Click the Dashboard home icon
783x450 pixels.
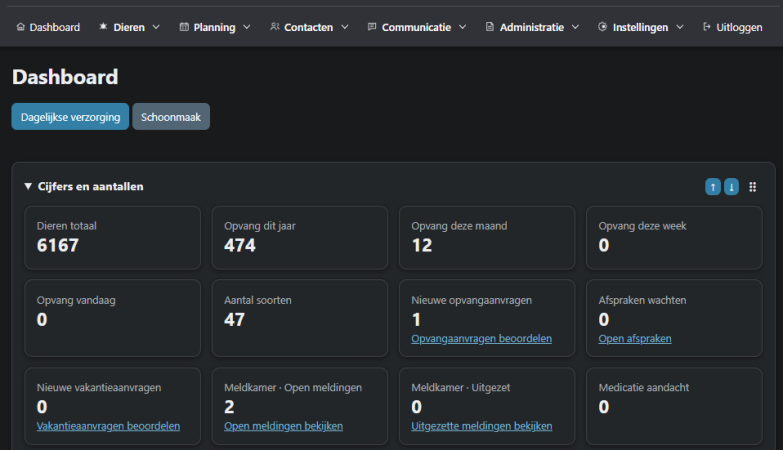point(20,27)
